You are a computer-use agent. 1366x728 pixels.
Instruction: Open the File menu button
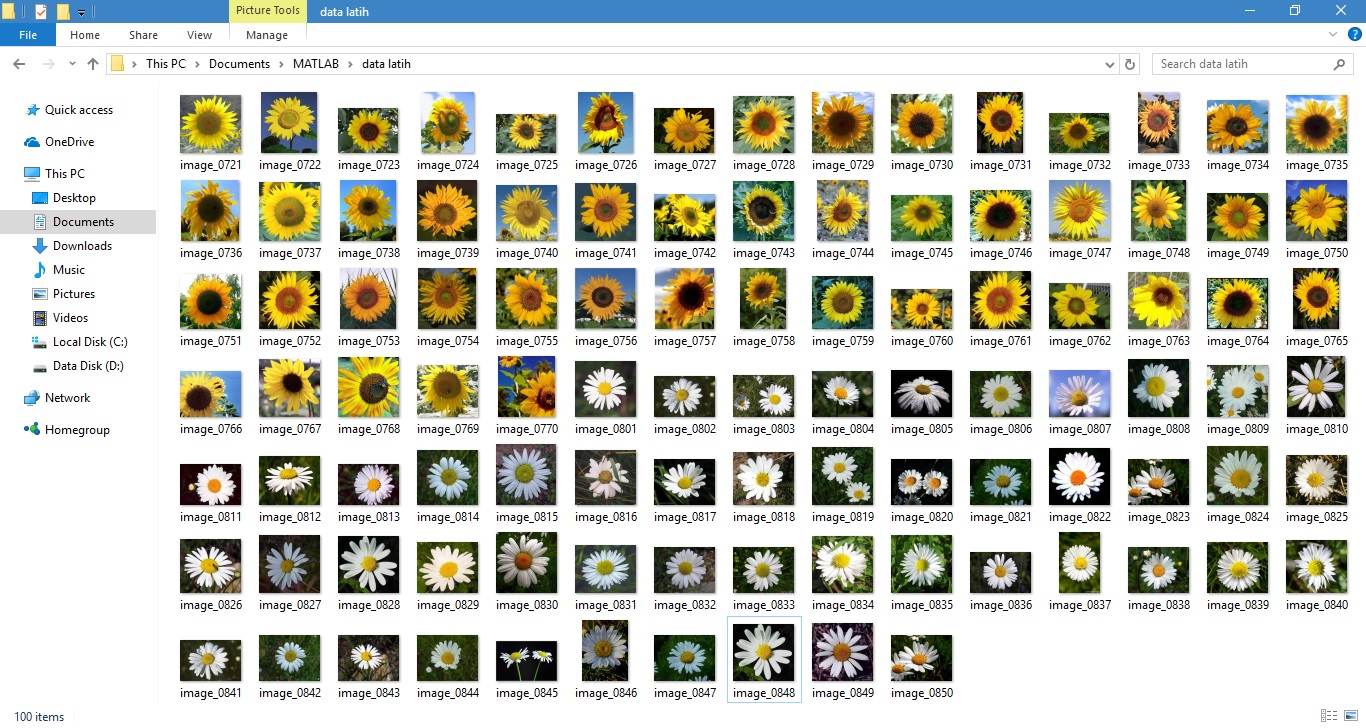(x=28, y=35)
